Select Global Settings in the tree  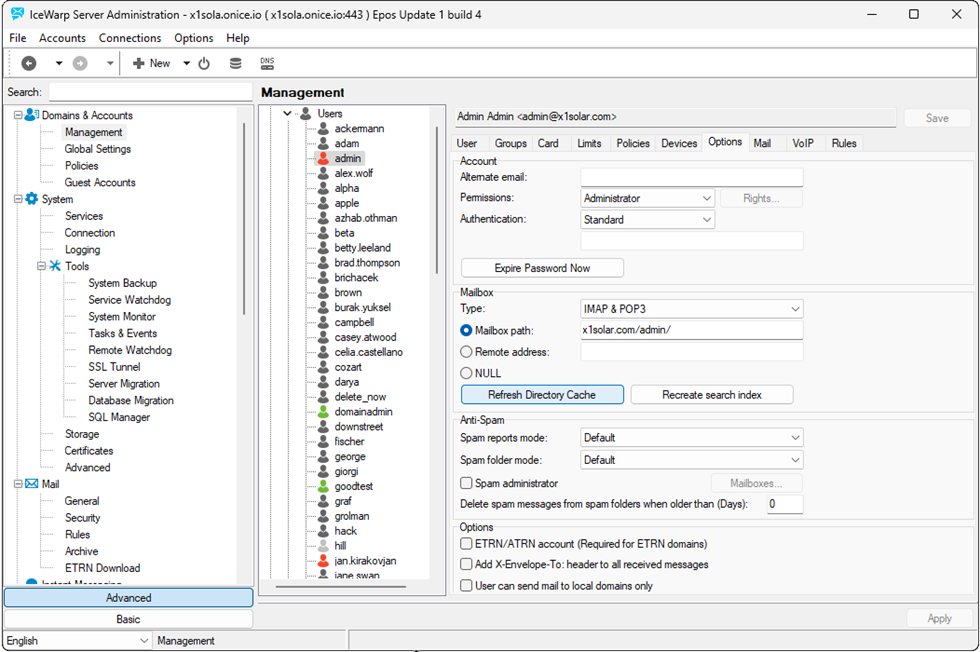[x=98, y=149]
